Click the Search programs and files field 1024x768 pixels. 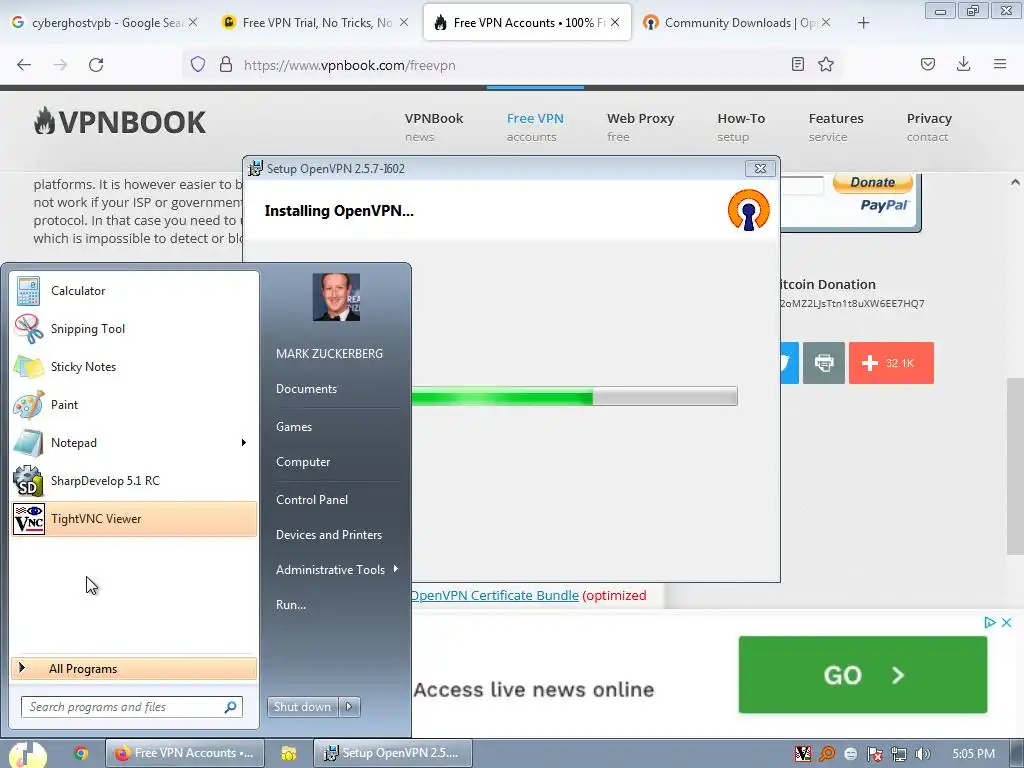[x=131, y=707]
